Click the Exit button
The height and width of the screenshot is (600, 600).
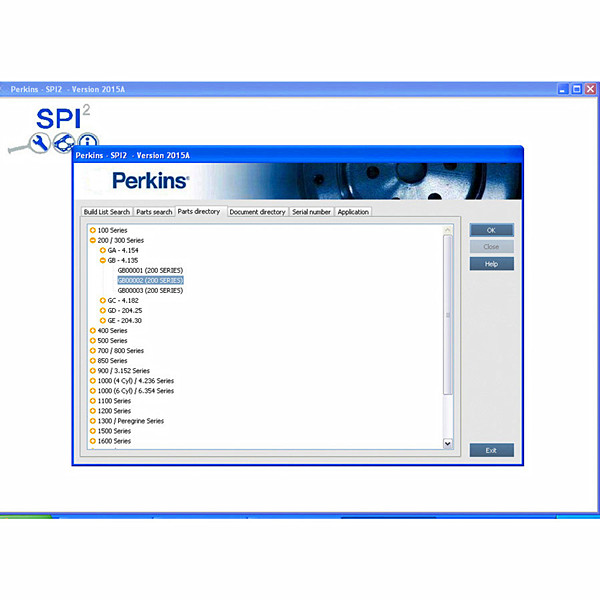(491, 450)
